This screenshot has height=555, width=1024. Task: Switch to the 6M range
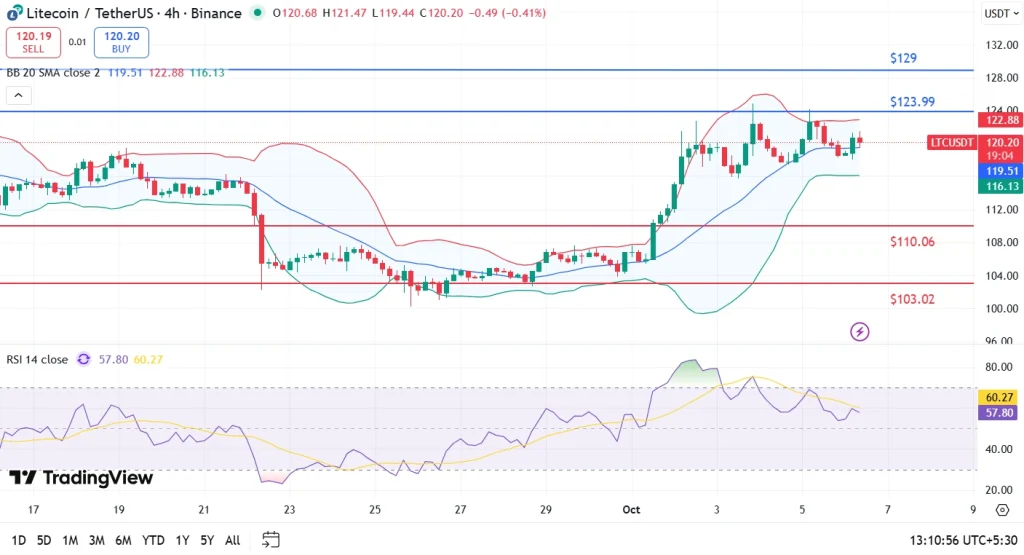[x=123, y=540]
